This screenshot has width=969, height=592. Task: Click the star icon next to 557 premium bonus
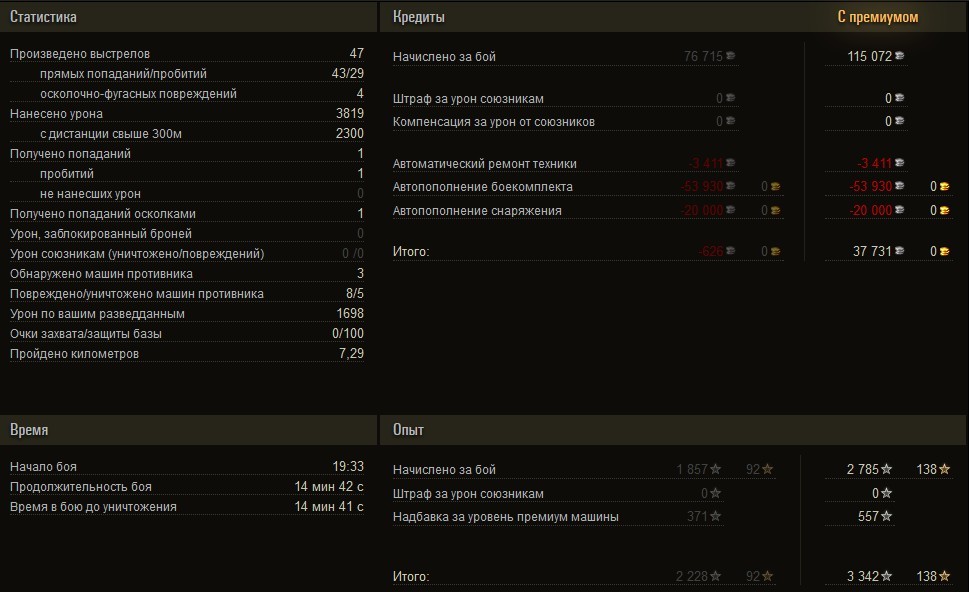coord(886,516)
